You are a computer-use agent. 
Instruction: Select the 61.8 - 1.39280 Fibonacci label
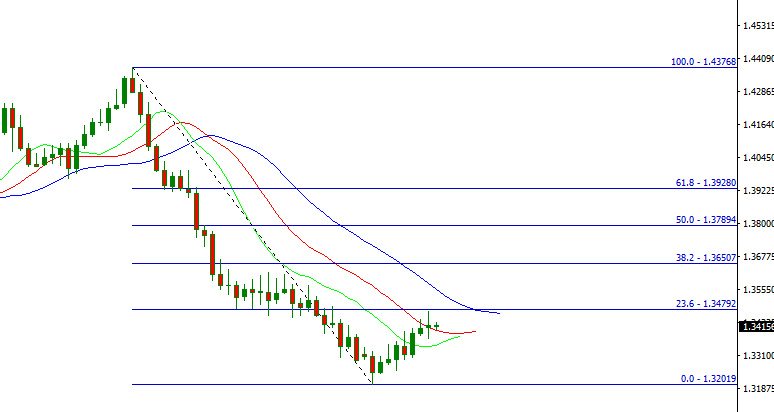[x=706, y=183]
